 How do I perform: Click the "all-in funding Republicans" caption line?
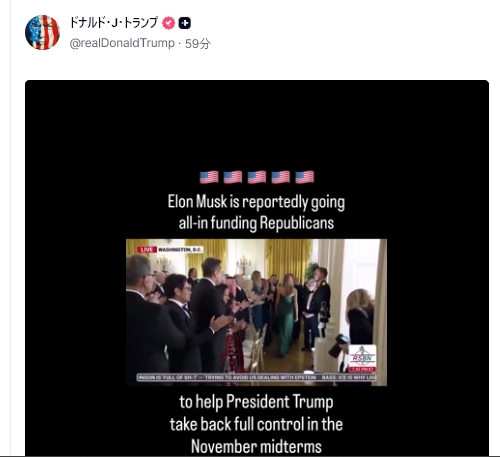pyautogui.click(x=256, y=223)
